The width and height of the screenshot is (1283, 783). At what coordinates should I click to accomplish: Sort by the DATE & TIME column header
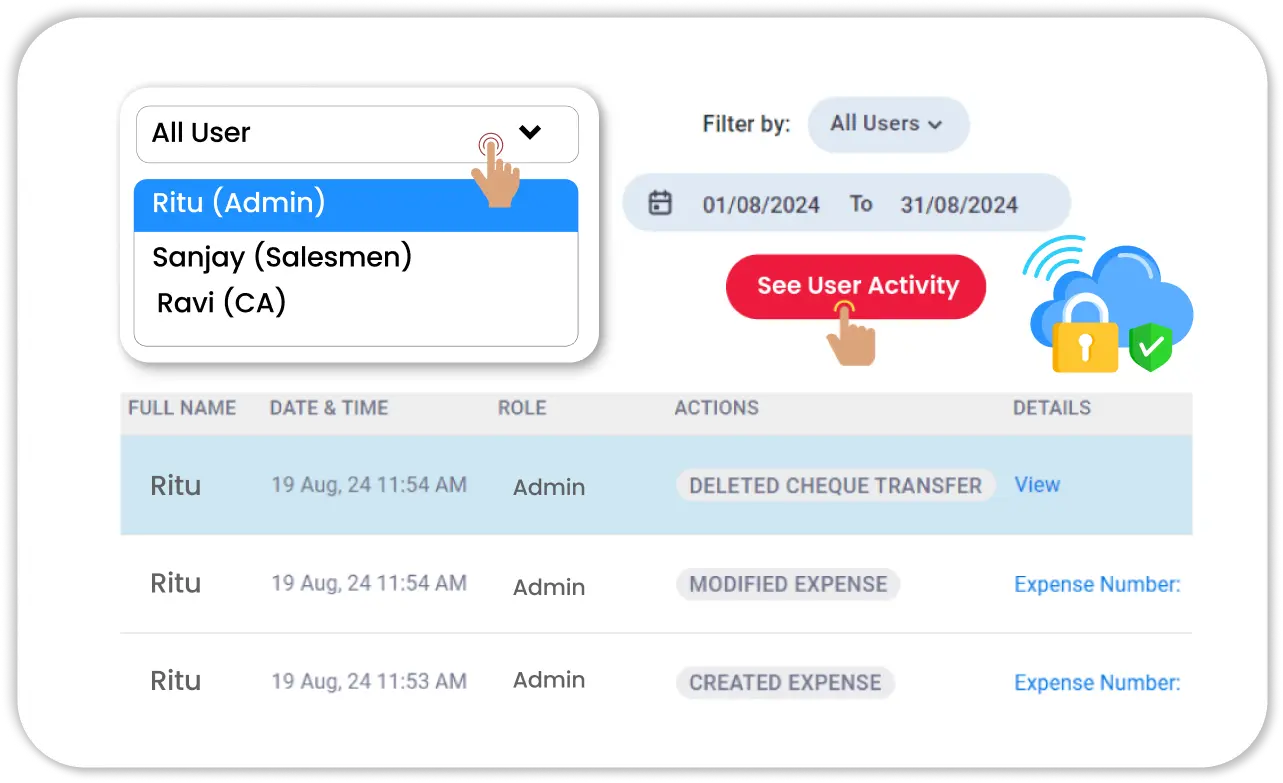(x=329, y=408)
